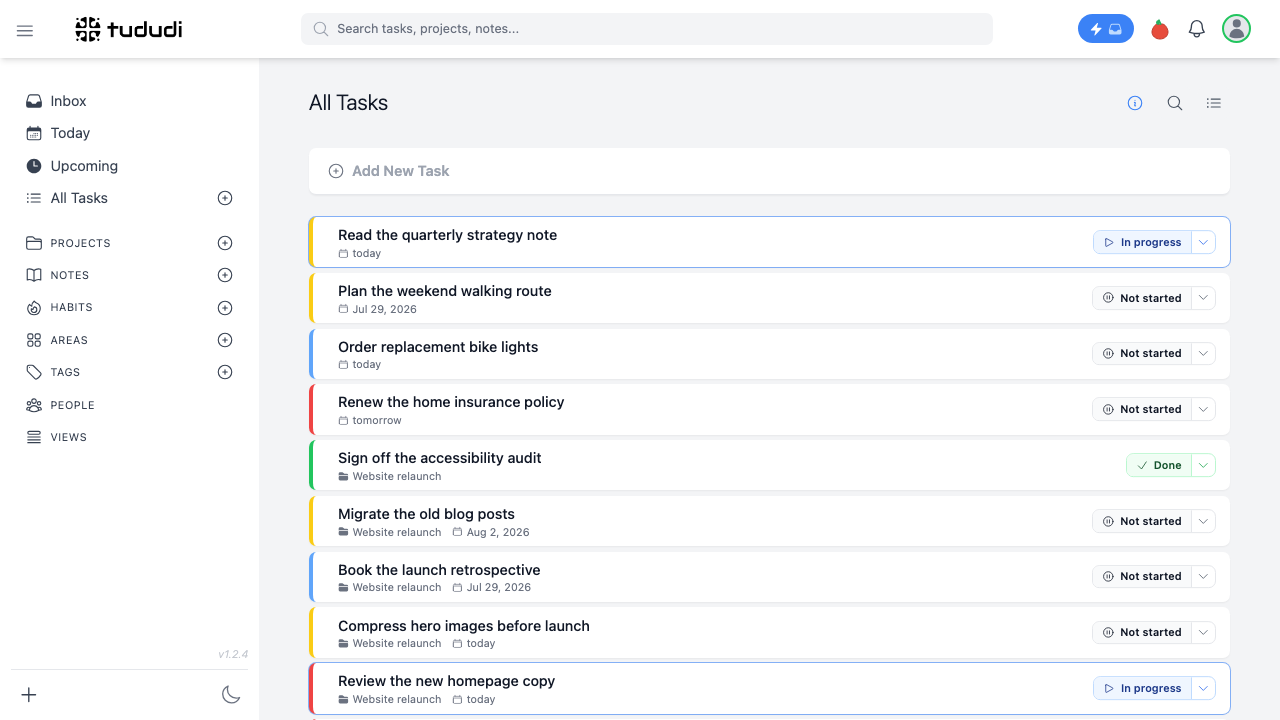Click Not started status of Migrate old blog posts

tap(1142, 521)
